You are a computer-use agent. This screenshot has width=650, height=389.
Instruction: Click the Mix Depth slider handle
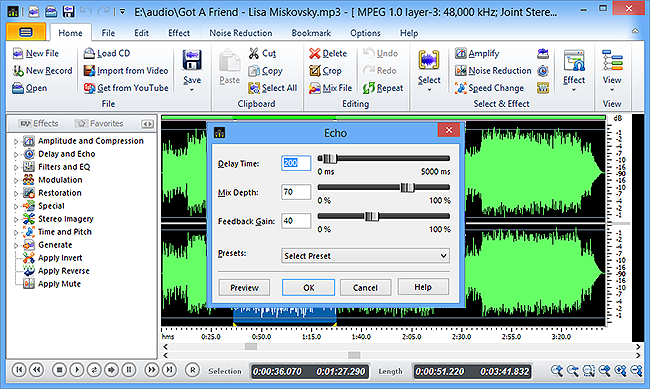pos(407,187)
